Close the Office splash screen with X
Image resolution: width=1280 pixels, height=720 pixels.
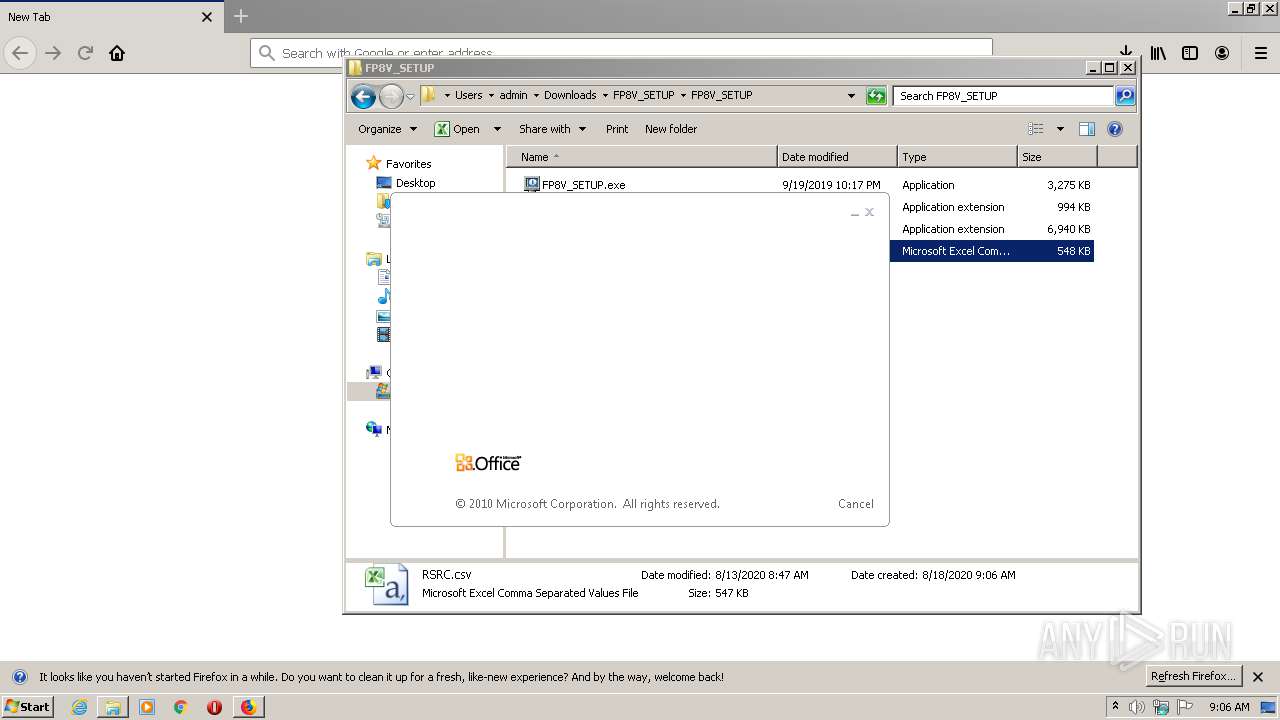tap(869, 212)
